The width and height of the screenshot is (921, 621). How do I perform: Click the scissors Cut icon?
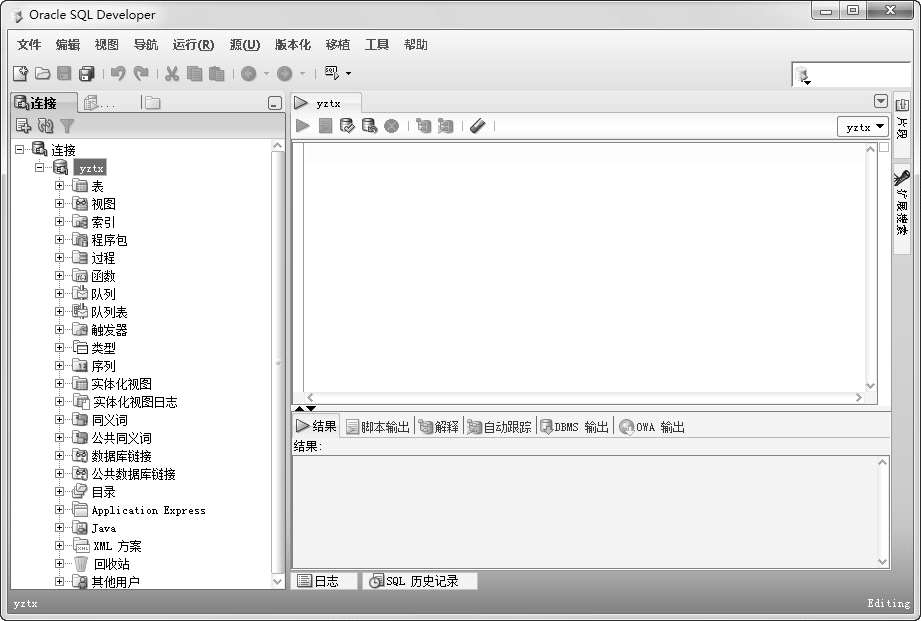click(x=172, y=73)
